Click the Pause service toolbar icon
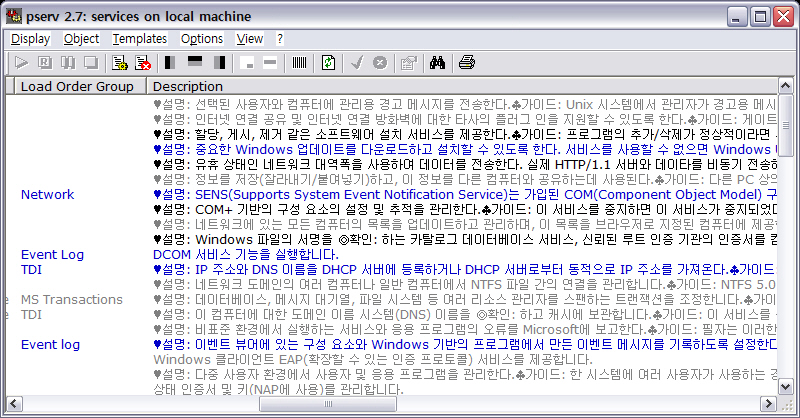Image resolution: width=800 pixels, height=418 pixels. pyautogui.click(x=68, y=63)
